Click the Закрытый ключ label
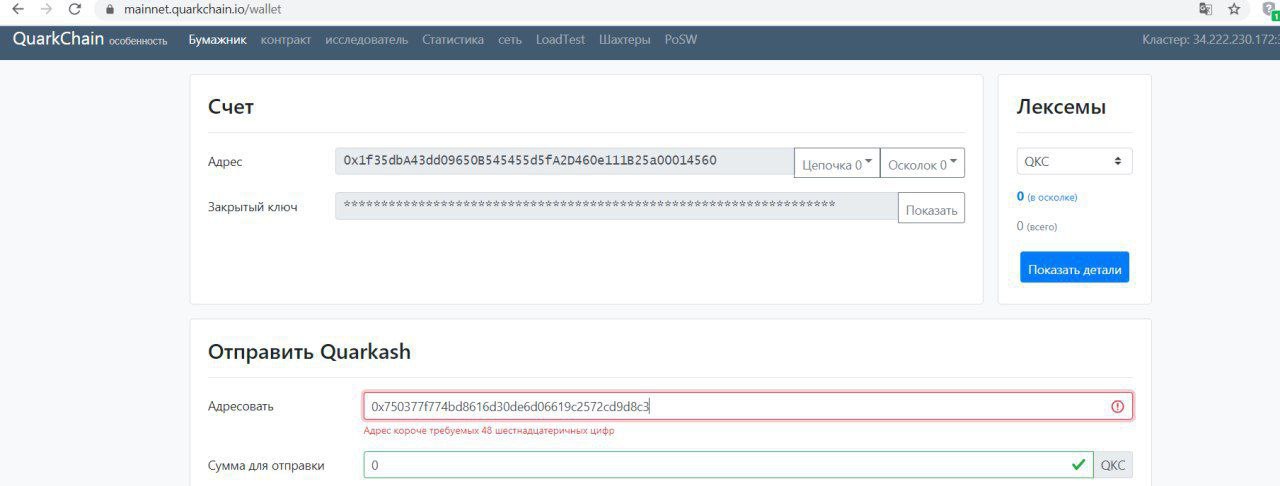1280x486 pixels. click(x=252, y=207)
